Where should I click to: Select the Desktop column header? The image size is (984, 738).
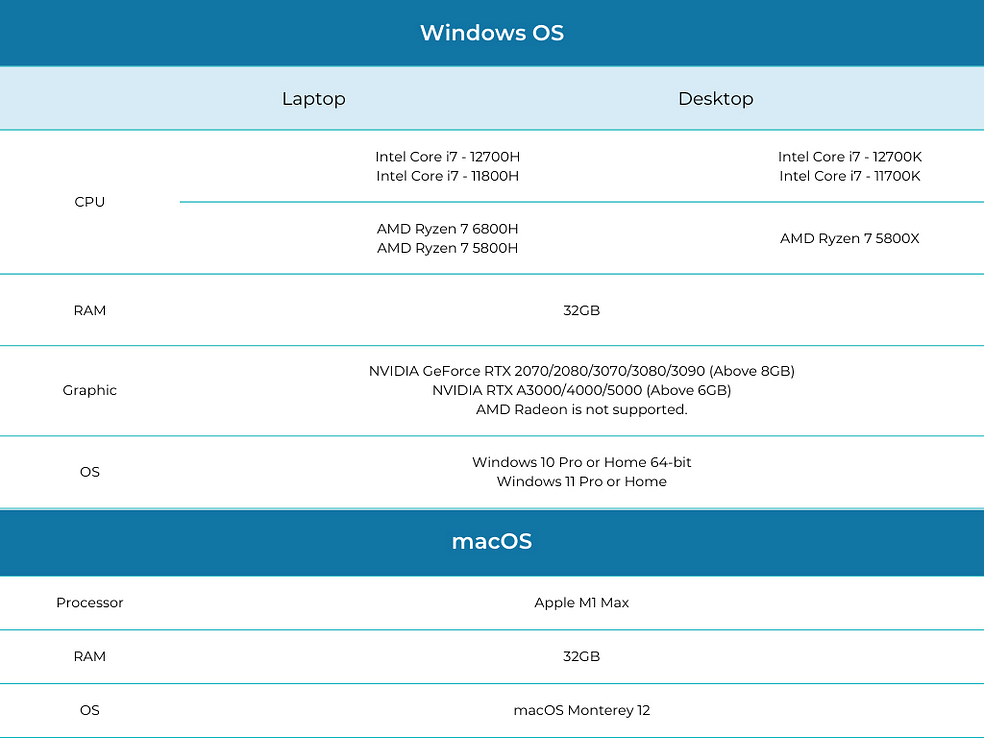point(716,98)
